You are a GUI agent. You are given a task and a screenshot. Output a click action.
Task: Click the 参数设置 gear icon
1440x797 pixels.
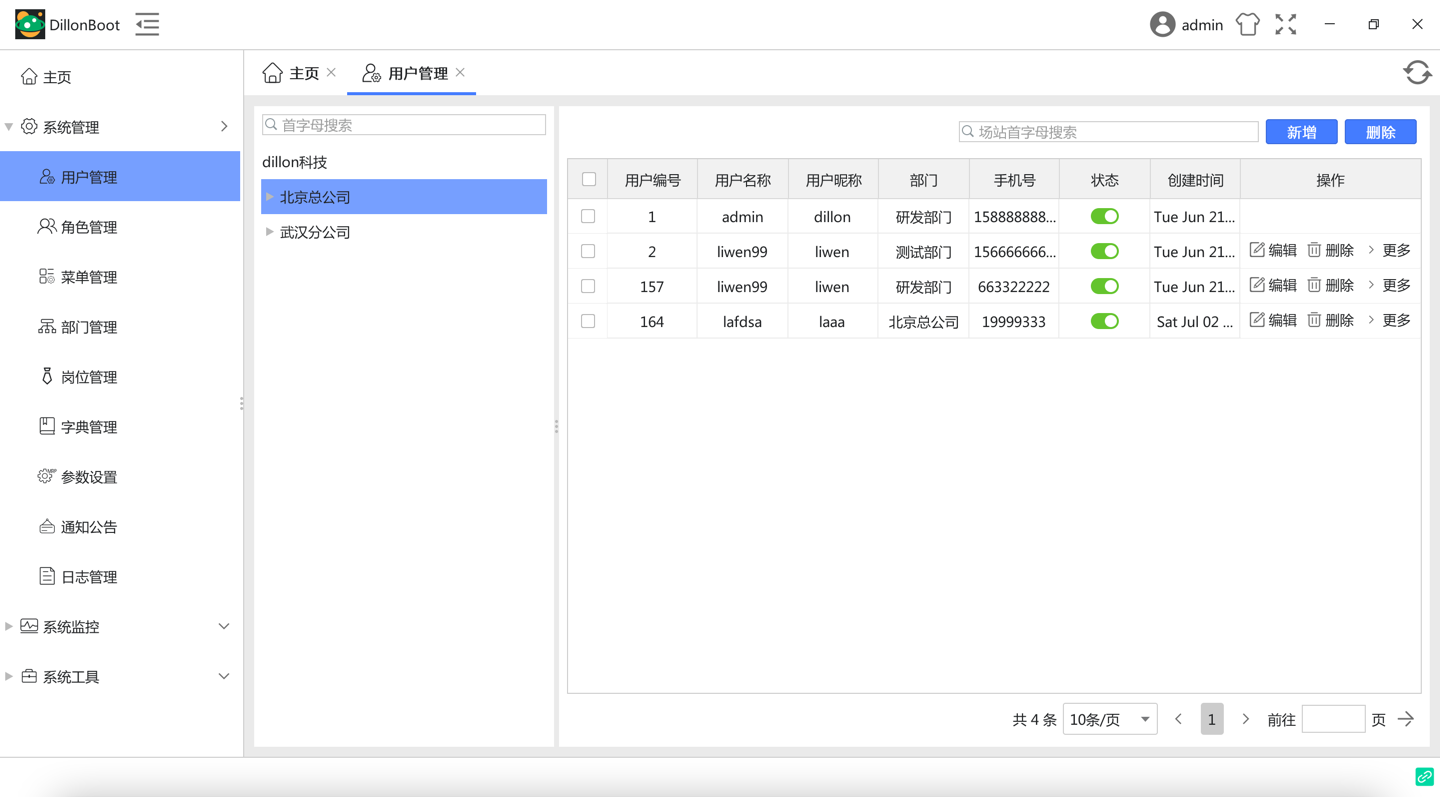click(46, 476)
